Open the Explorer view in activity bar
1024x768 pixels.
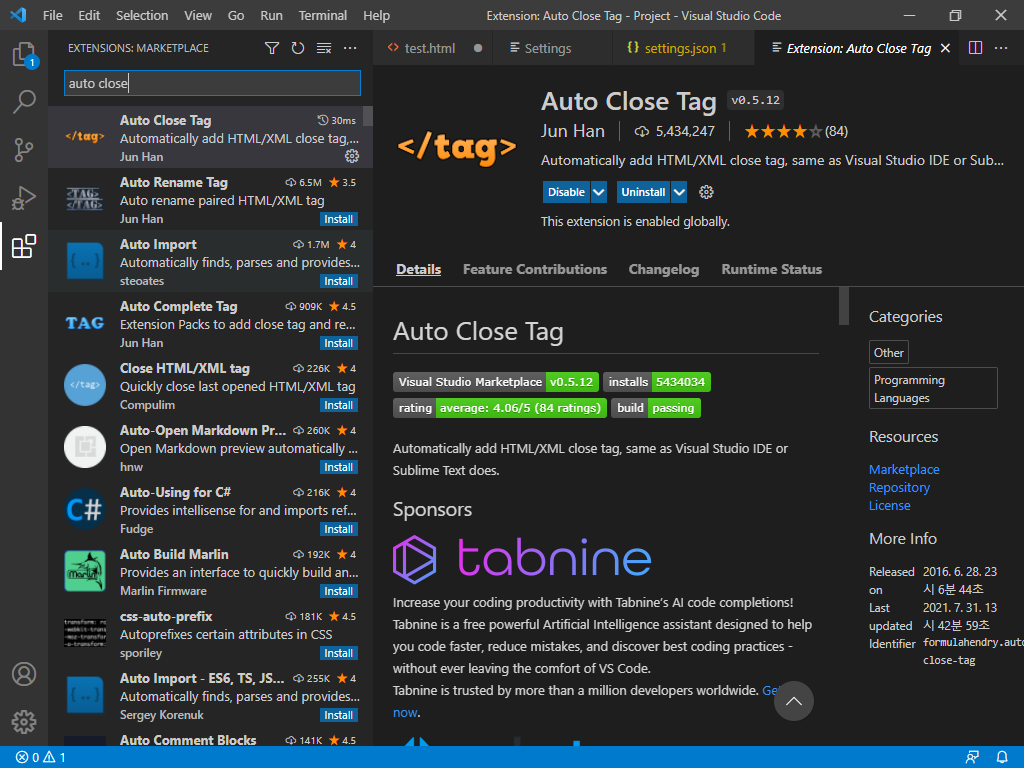24,54
